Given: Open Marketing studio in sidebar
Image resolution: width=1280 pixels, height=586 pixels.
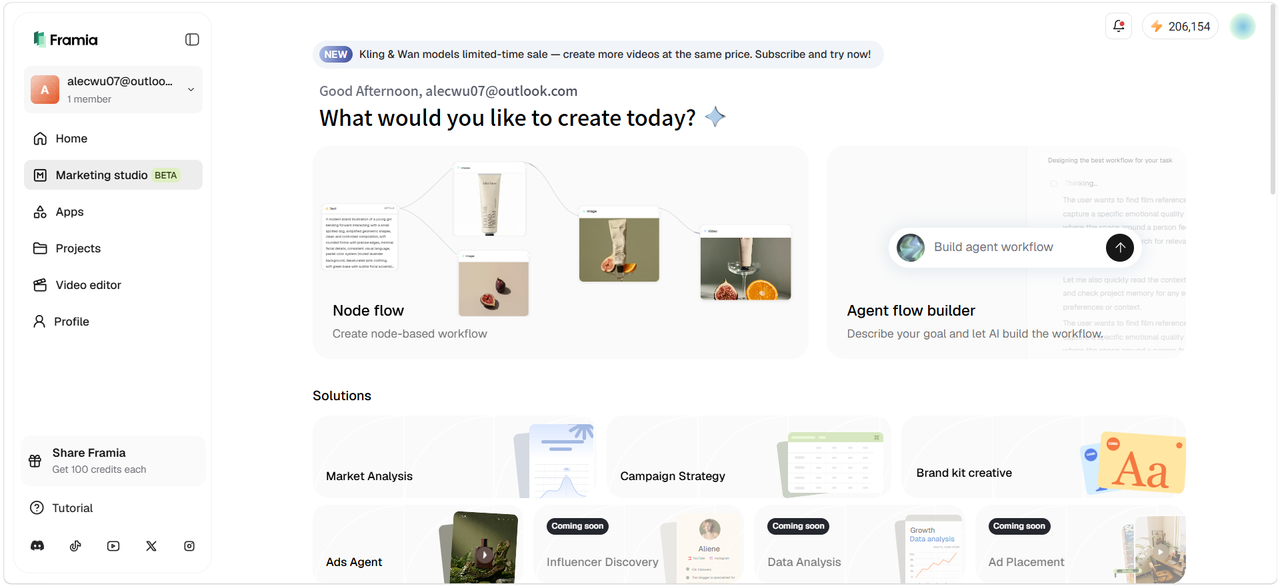Looking at the screenshot, I should (113, 175).
